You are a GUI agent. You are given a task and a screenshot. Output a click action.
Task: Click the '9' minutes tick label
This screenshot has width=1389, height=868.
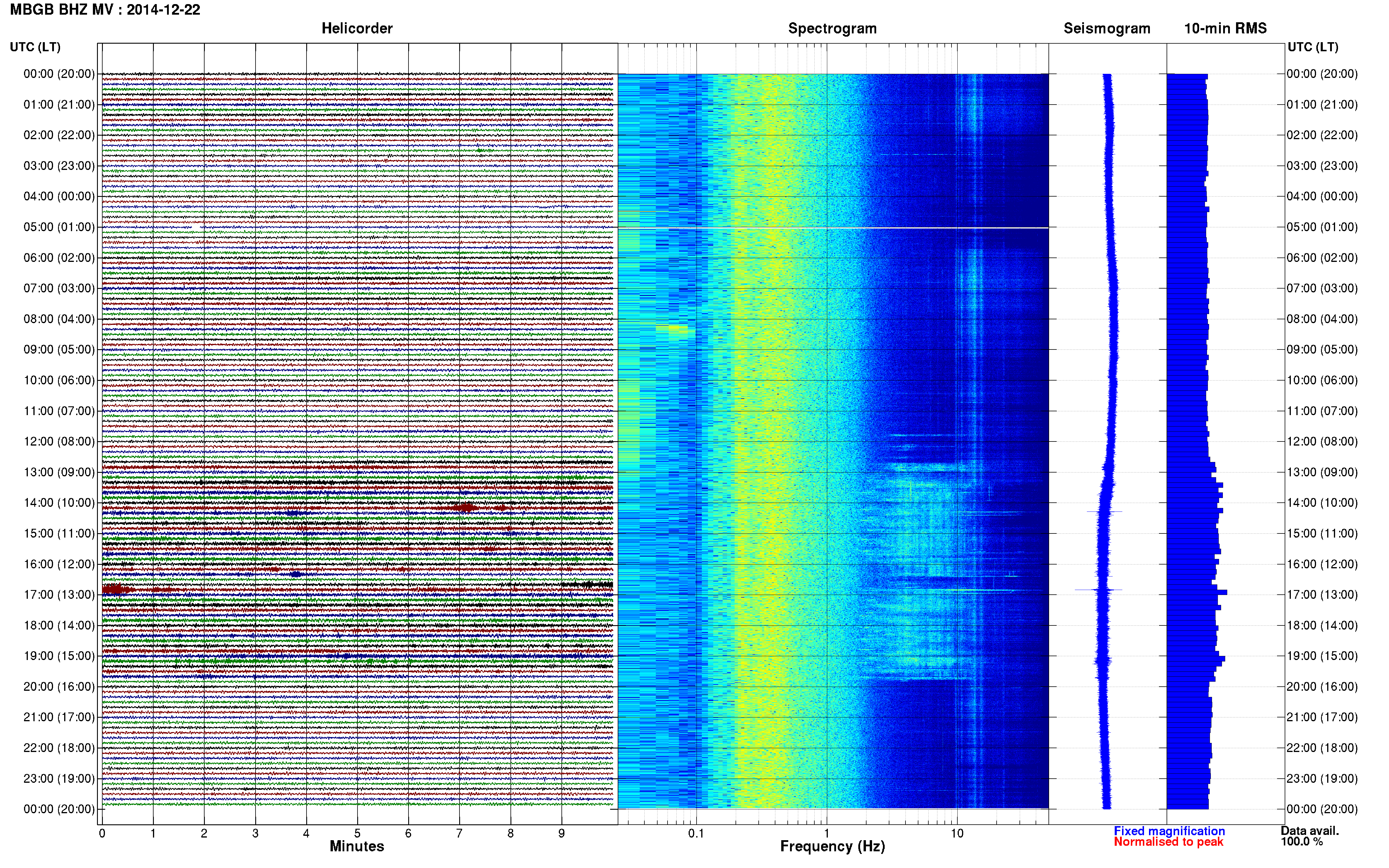pyautogui.click(x=561, y=833)
